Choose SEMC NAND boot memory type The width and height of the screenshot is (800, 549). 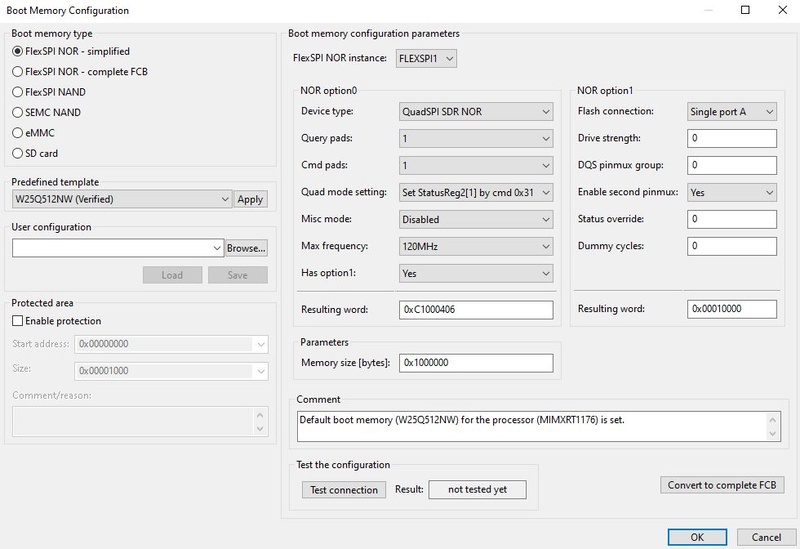[17, 113]
